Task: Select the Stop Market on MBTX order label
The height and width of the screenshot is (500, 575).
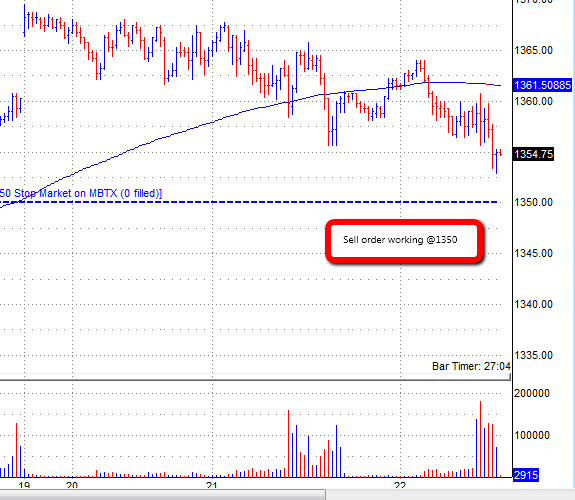Action: (x=81, y=193)
